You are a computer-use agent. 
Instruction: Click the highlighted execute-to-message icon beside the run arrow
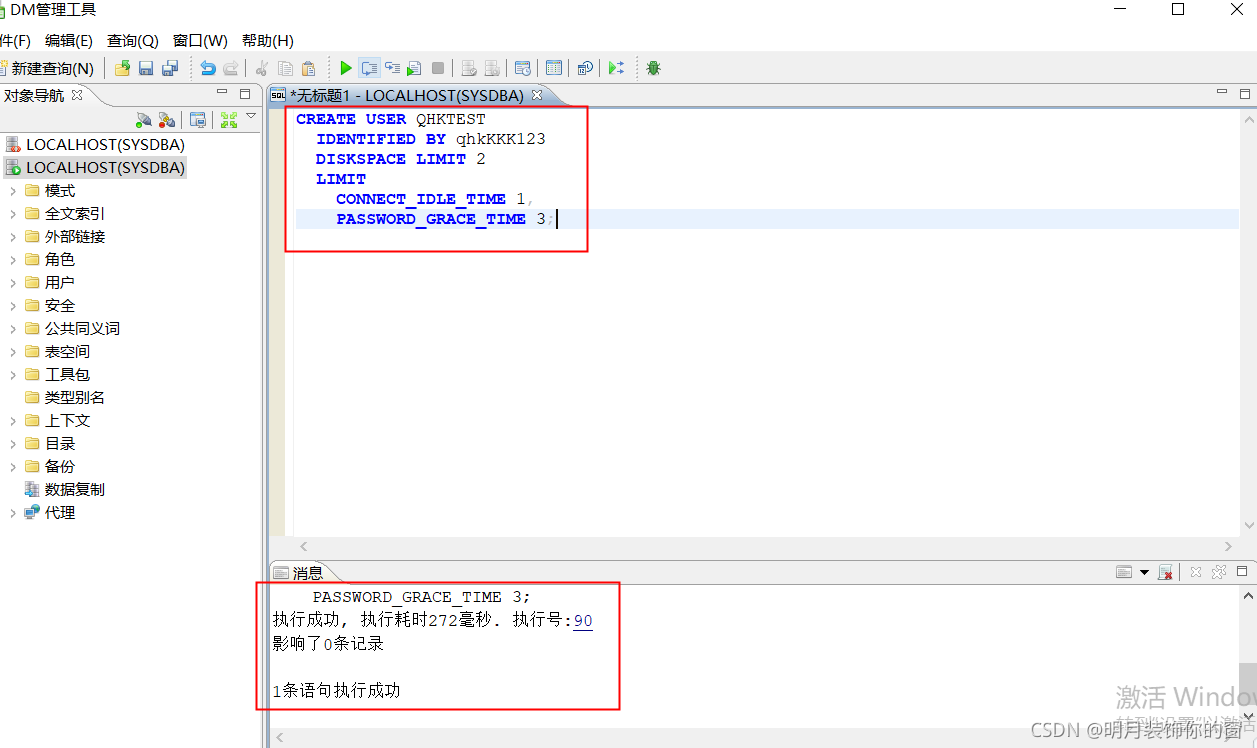coord(369,68)
